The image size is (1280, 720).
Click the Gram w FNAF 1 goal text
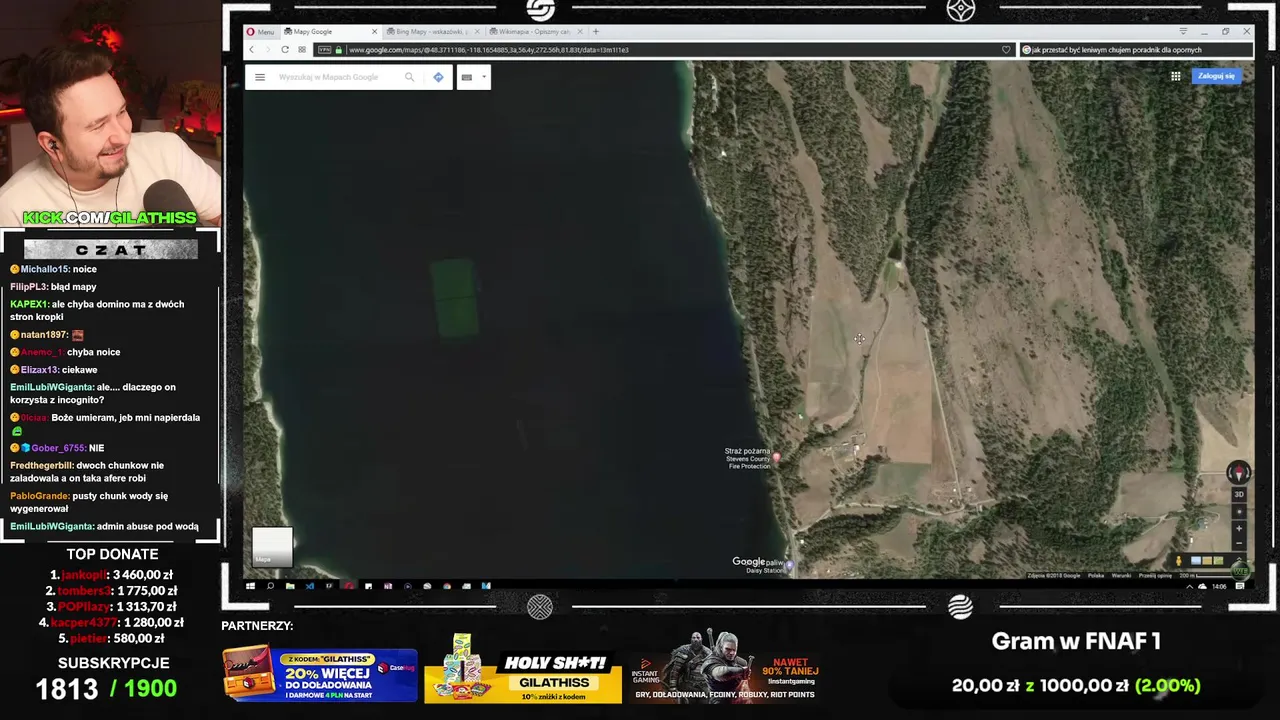coord(1076,642)
